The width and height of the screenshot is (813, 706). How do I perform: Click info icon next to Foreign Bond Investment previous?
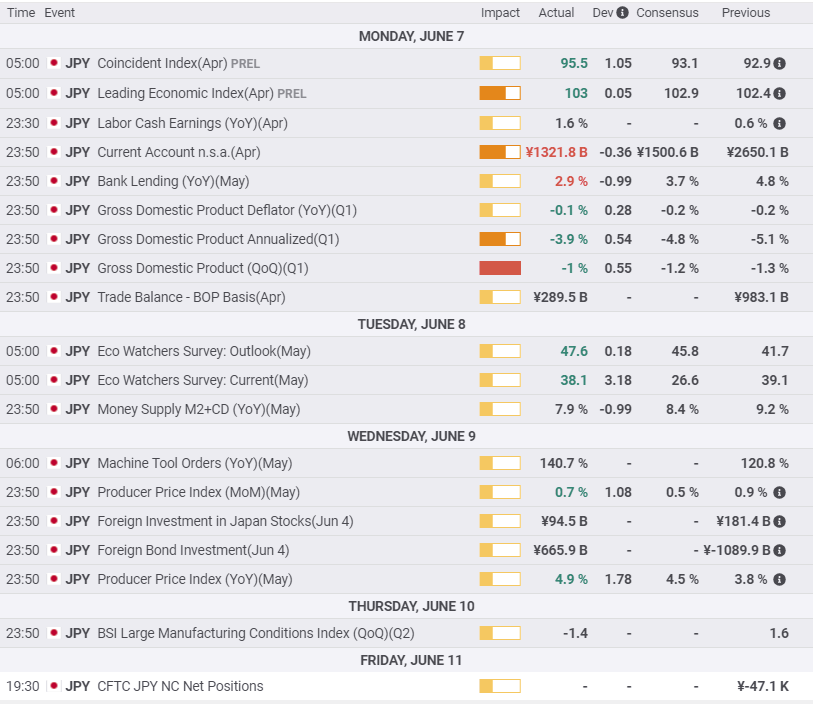[780, 550]
